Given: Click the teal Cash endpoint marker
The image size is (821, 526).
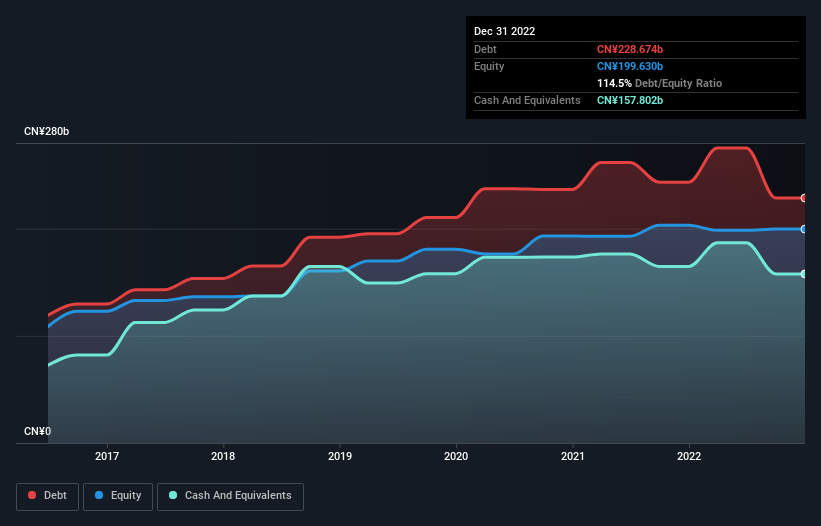Looking at the screenshot, I should 804,274.
